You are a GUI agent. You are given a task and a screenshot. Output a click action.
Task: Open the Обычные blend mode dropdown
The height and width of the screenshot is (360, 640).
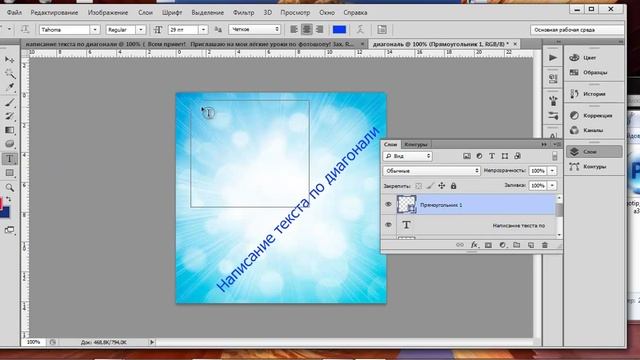click(x=431, y=171)
